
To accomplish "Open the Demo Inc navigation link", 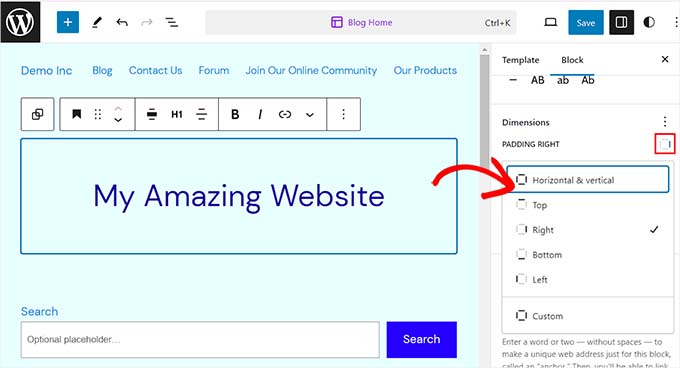I will pos(46,71).
